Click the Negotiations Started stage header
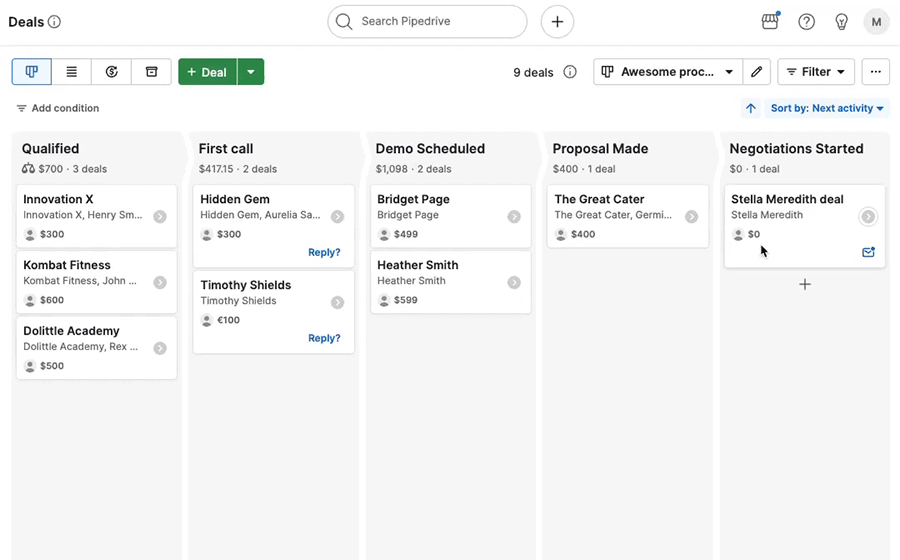 (x=796, y=149)
